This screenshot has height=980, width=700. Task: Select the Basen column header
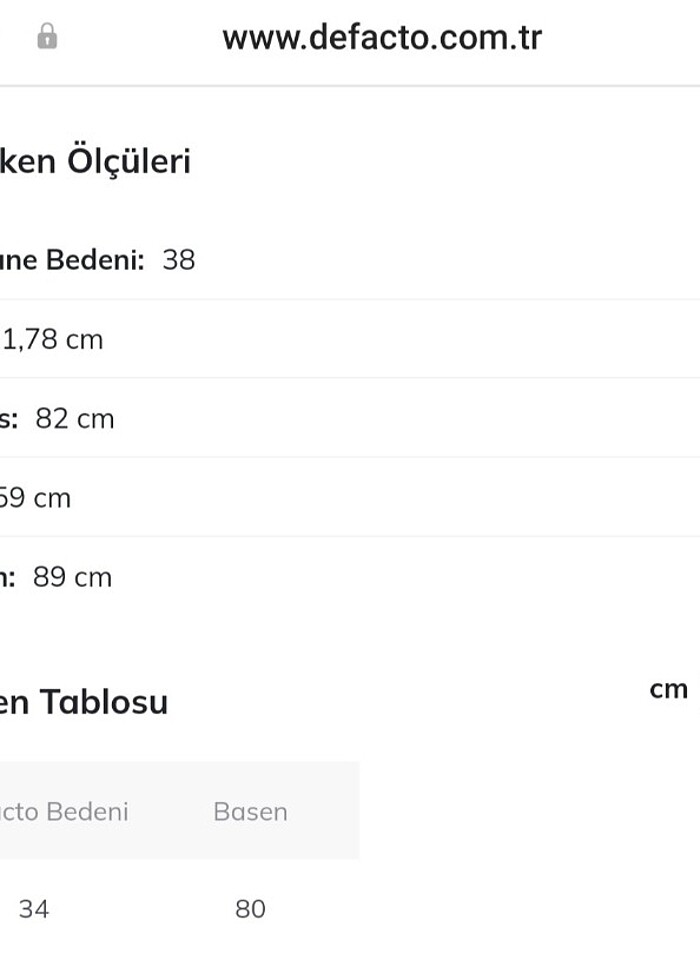pyautogui.click(x=251, y=812)
